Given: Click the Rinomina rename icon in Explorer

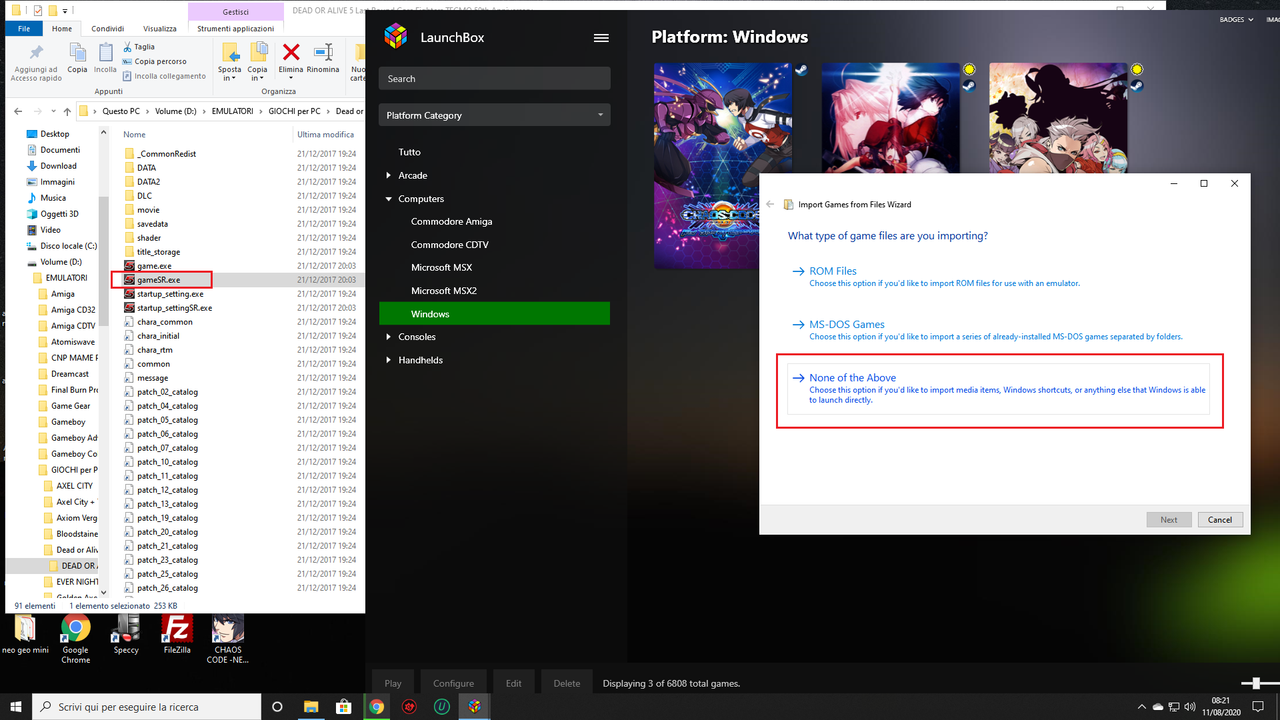Looking at the screenshot, I should tap(323, 52).
